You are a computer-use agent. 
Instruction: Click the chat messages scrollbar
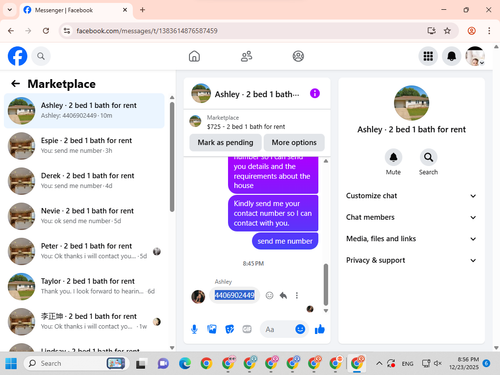coord(326,284)
